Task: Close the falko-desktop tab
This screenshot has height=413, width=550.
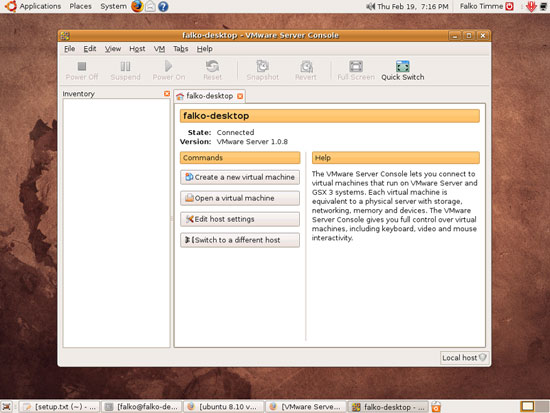Action: coord(240,96)
